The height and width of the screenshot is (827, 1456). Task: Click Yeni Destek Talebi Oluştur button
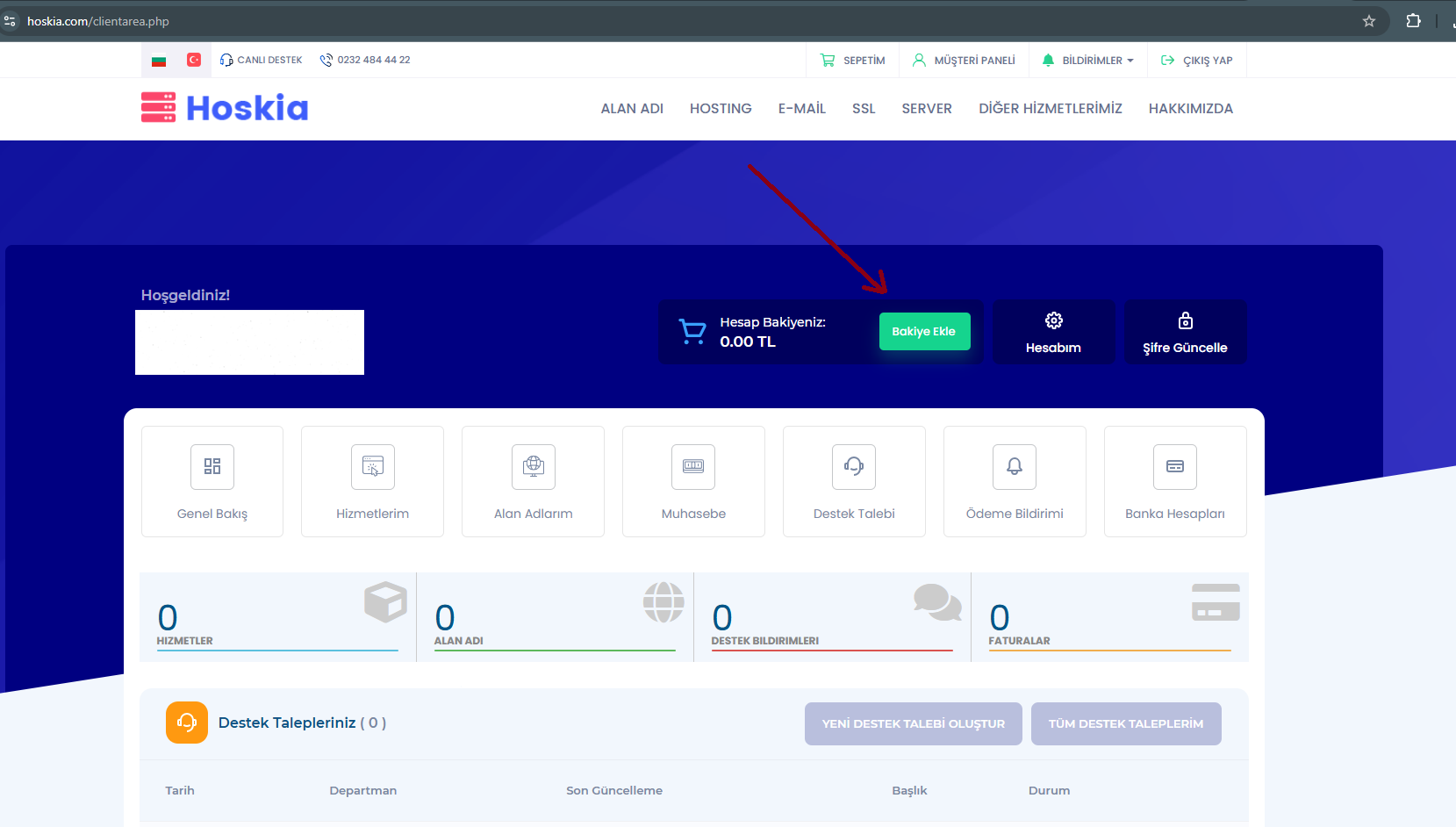tap(913, 723)
